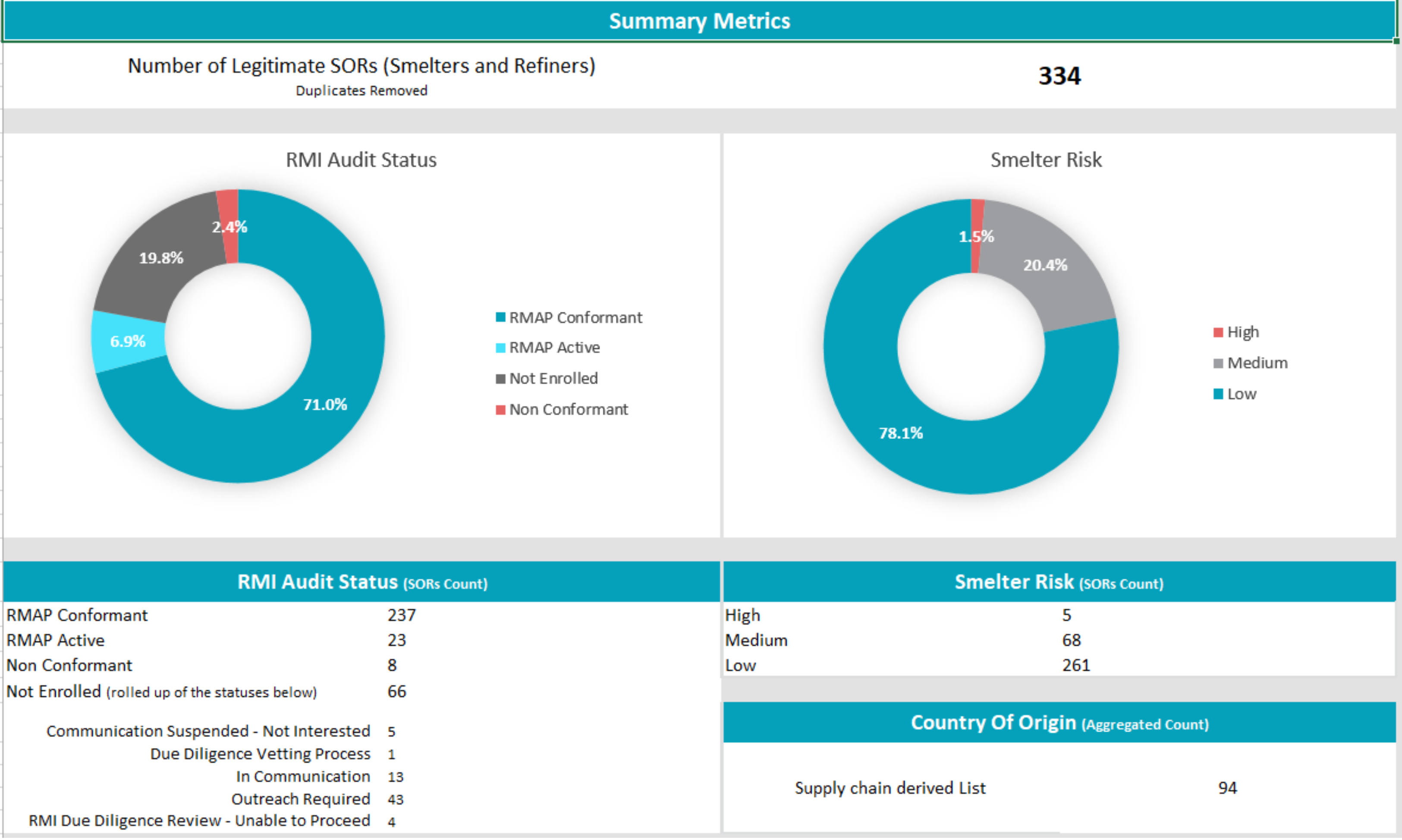The height and width of the screenshot is (840, 1402).
Task: Click the 1.5% High risk donut slice
Action: click(x=976, y=236)
